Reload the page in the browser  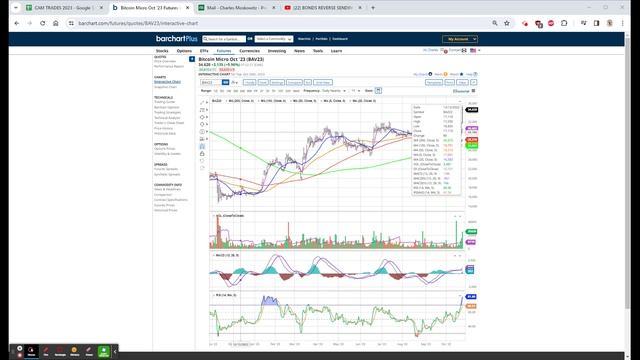tap(42, 23)
